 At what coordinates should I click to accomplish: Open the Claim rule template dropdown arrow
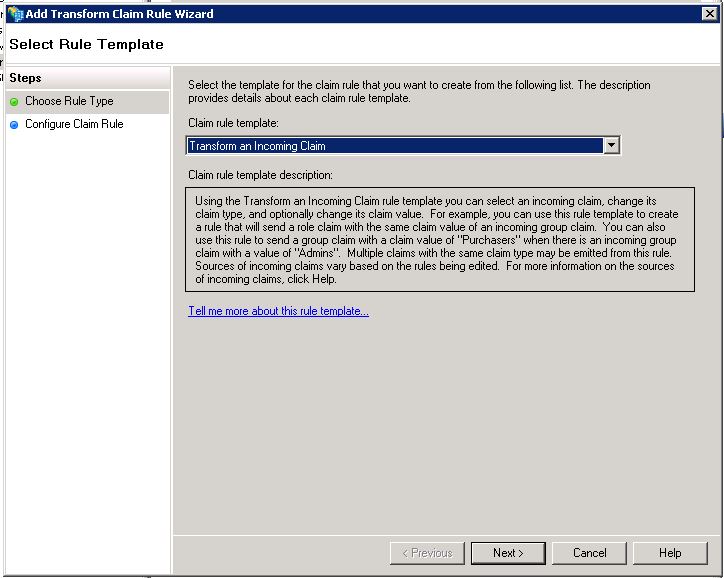pyautogui.click(x=611, y=145)
